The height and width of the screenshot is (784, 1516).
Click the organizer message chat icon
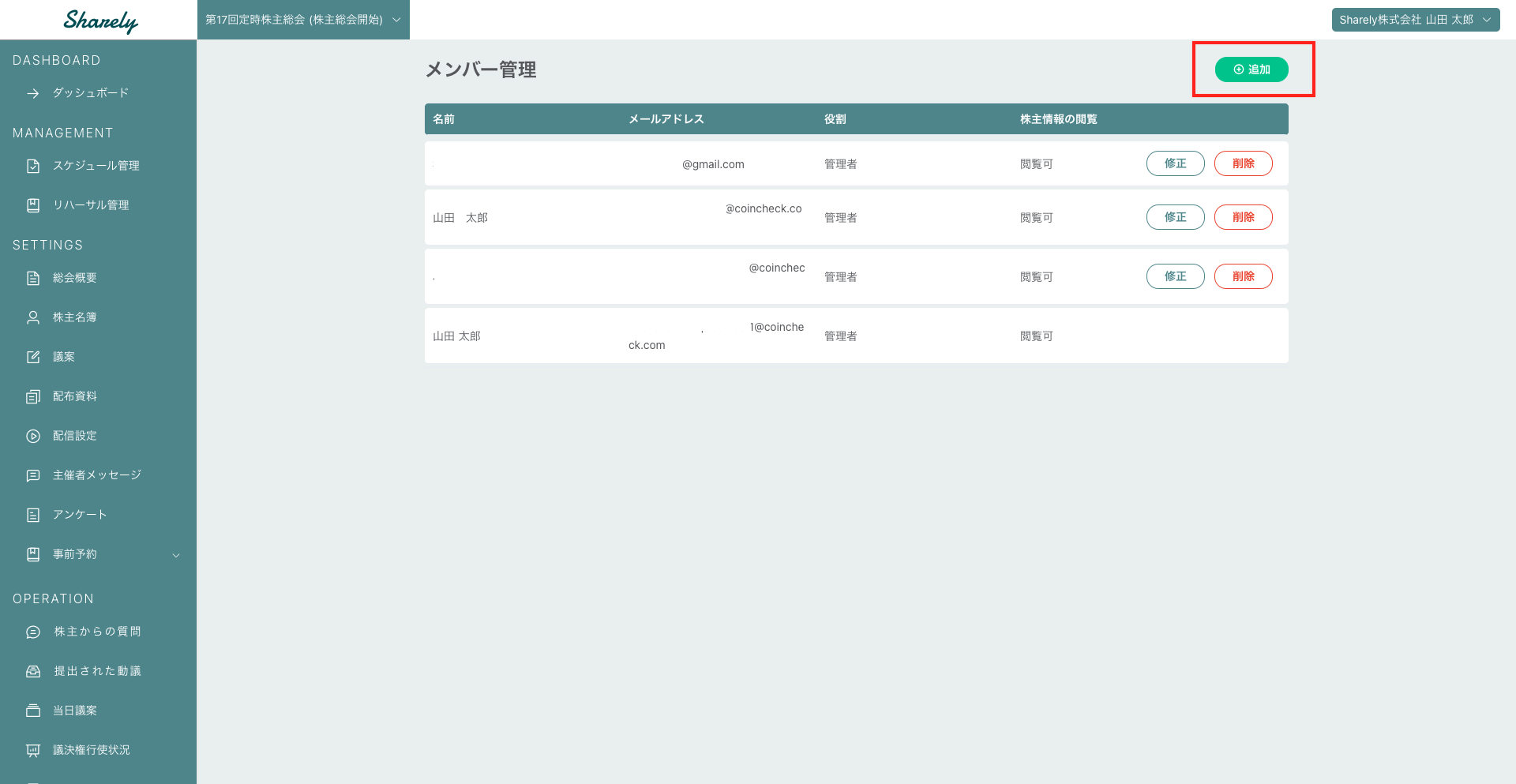click(x=33, y=475)
